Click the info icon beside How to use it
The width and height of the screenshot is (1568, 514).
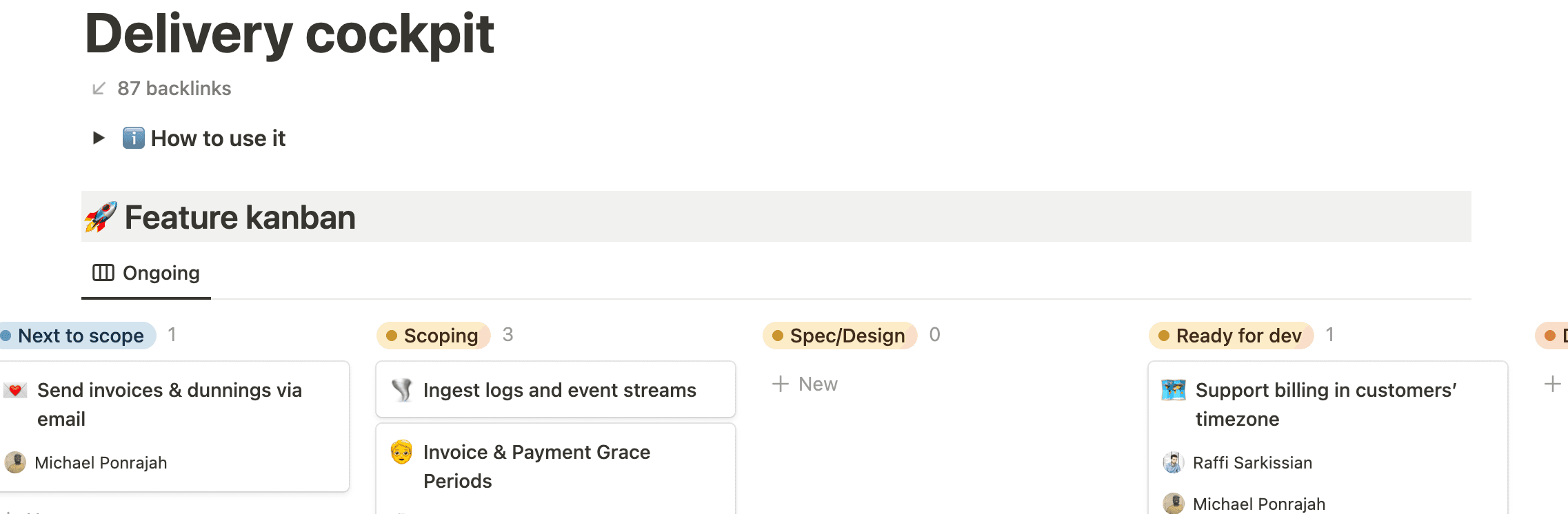pos(133,138)
